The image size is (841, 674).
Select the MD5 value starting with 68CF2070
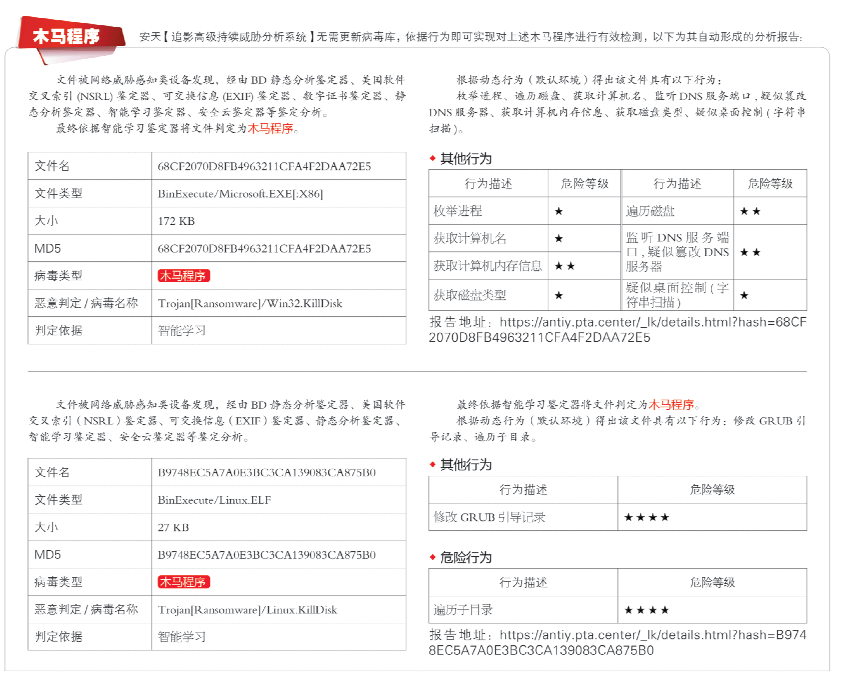point(264,248)
